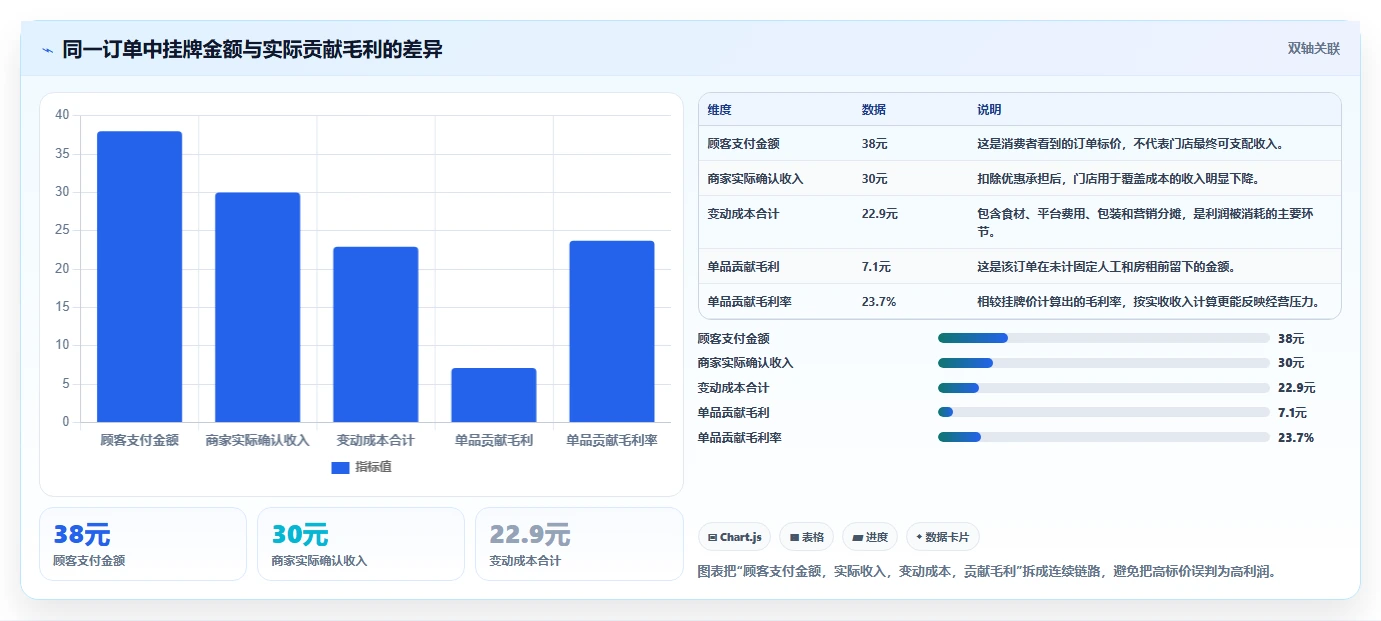Click the description starting 包含食材、平台费用
The width and height of the screenshot is (1381, 621).
coord(1147,222)
